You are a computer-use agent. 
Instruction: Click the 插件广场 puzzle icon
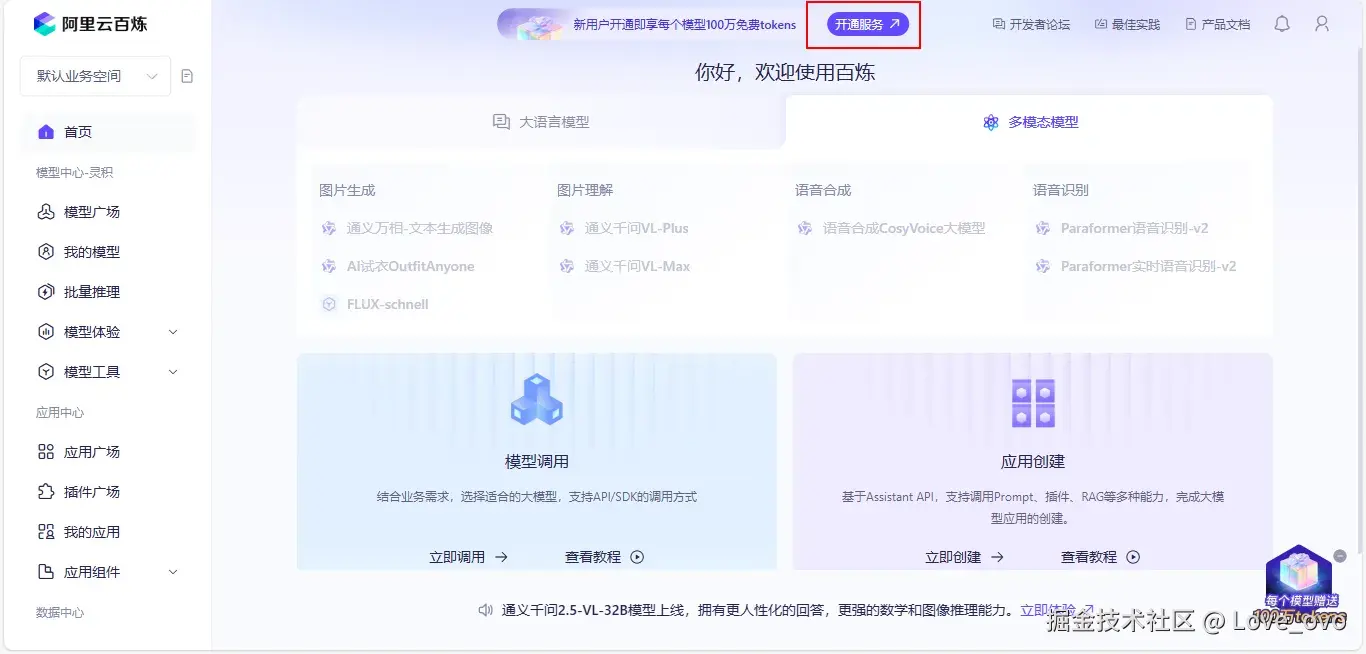tap(46, 492)
